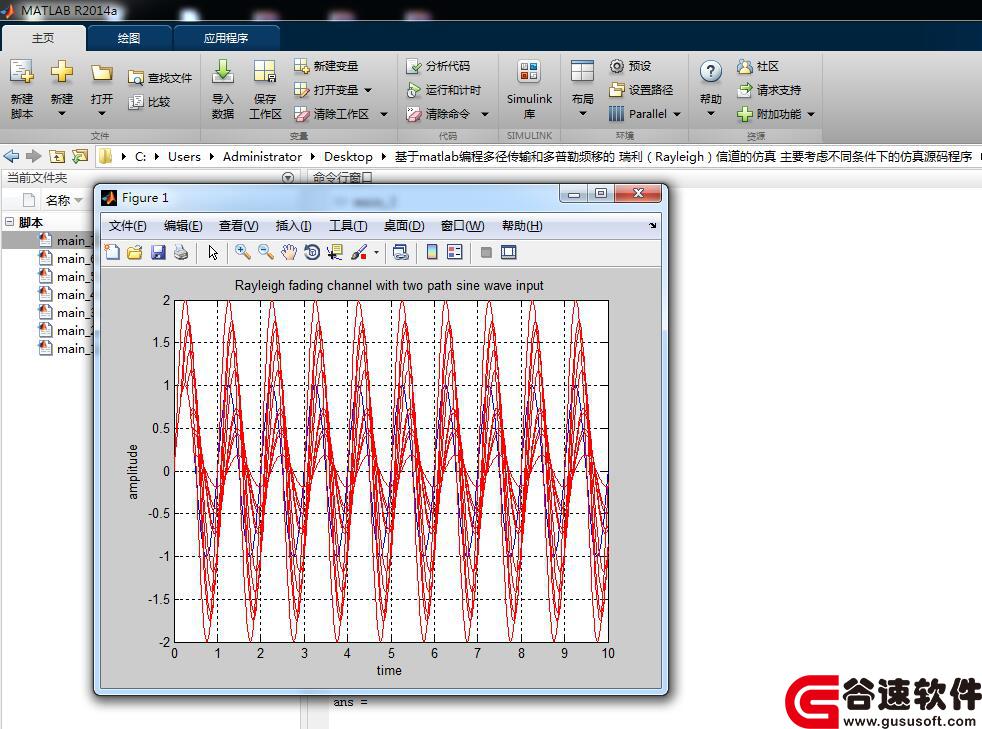Click the browse-for-folder icon in address bar
982x729 pixels.
pyautogui.click(x=80, y=156)
